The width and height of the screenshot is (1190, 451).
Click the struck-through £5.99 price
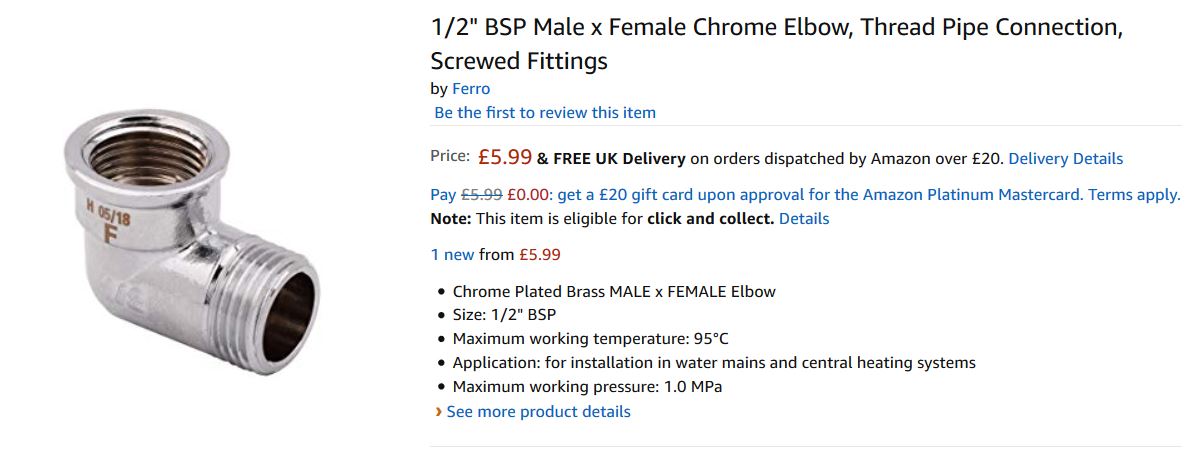coord(481,195)
